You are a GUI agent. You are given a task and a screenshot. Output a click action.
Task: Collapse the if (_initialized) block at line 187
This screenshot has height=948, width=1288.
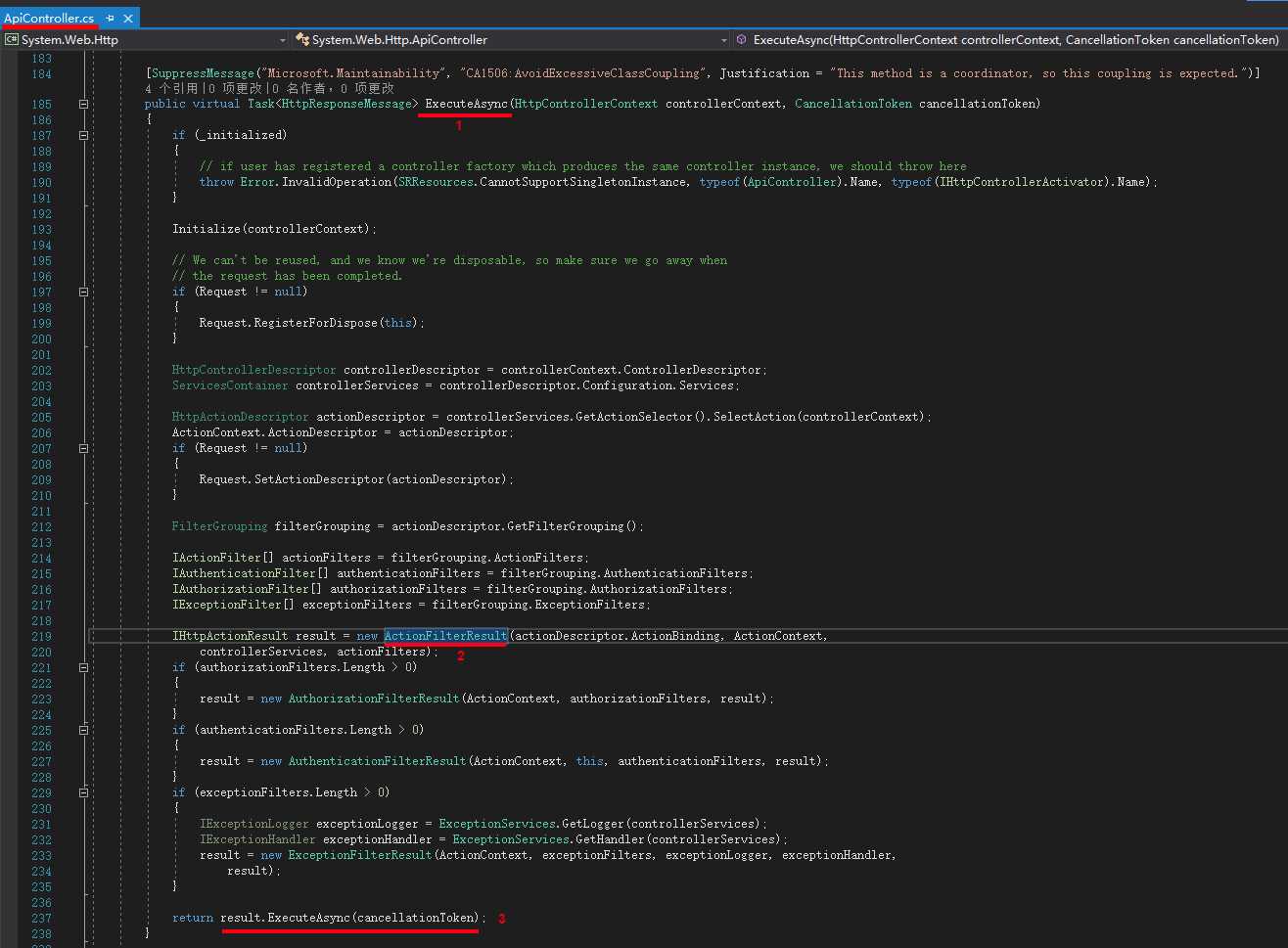tap(83, 135)
